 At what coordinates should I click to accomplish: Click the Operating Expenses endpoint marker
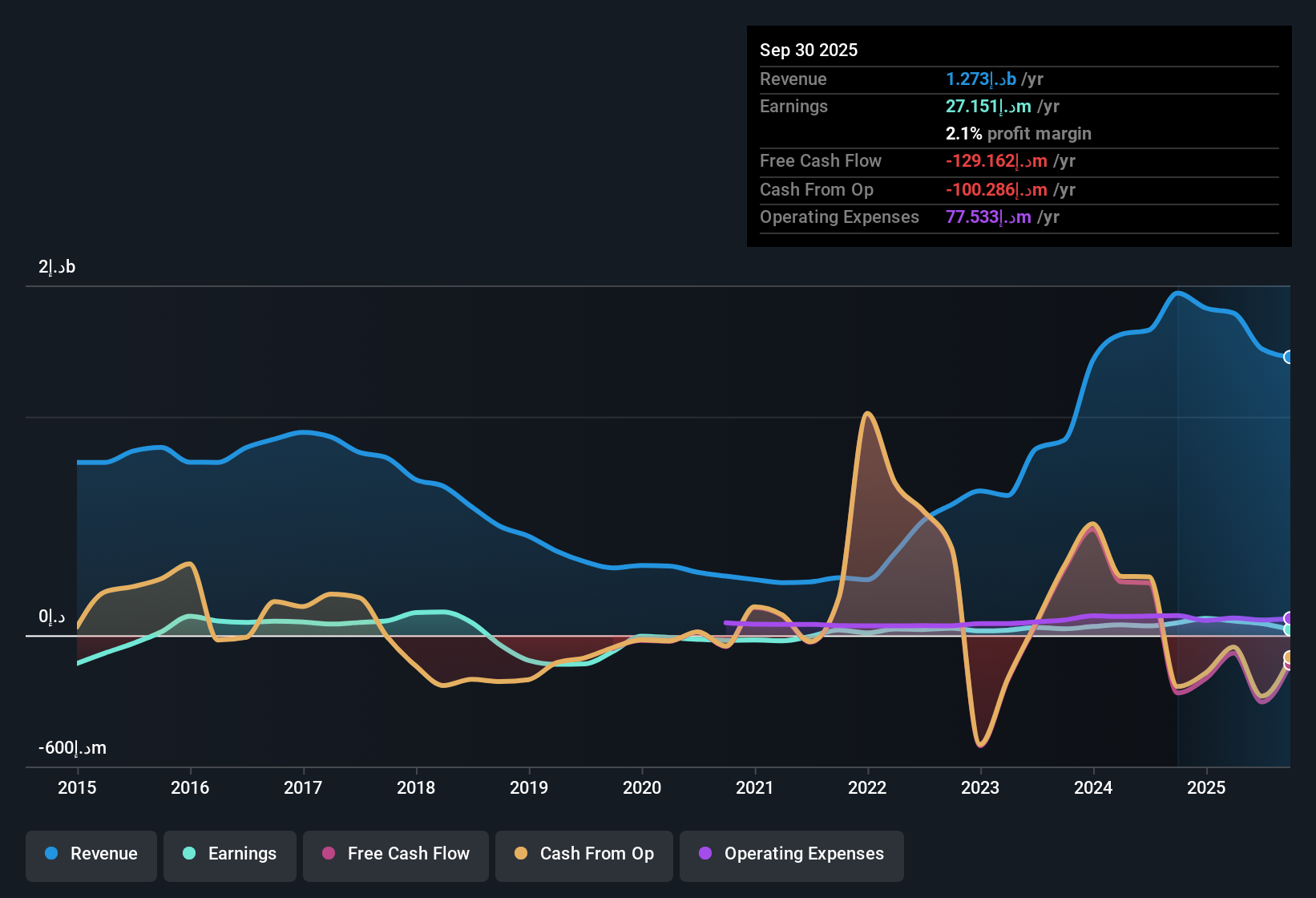coord(1290,618)
